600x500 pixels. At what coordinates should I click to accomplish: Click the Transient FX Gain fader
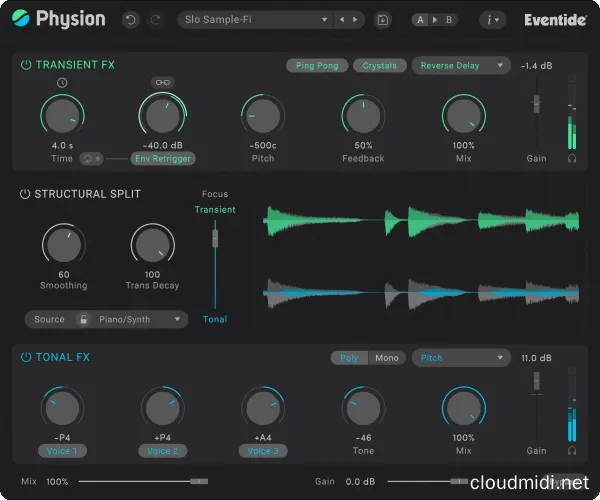[536, 104]
